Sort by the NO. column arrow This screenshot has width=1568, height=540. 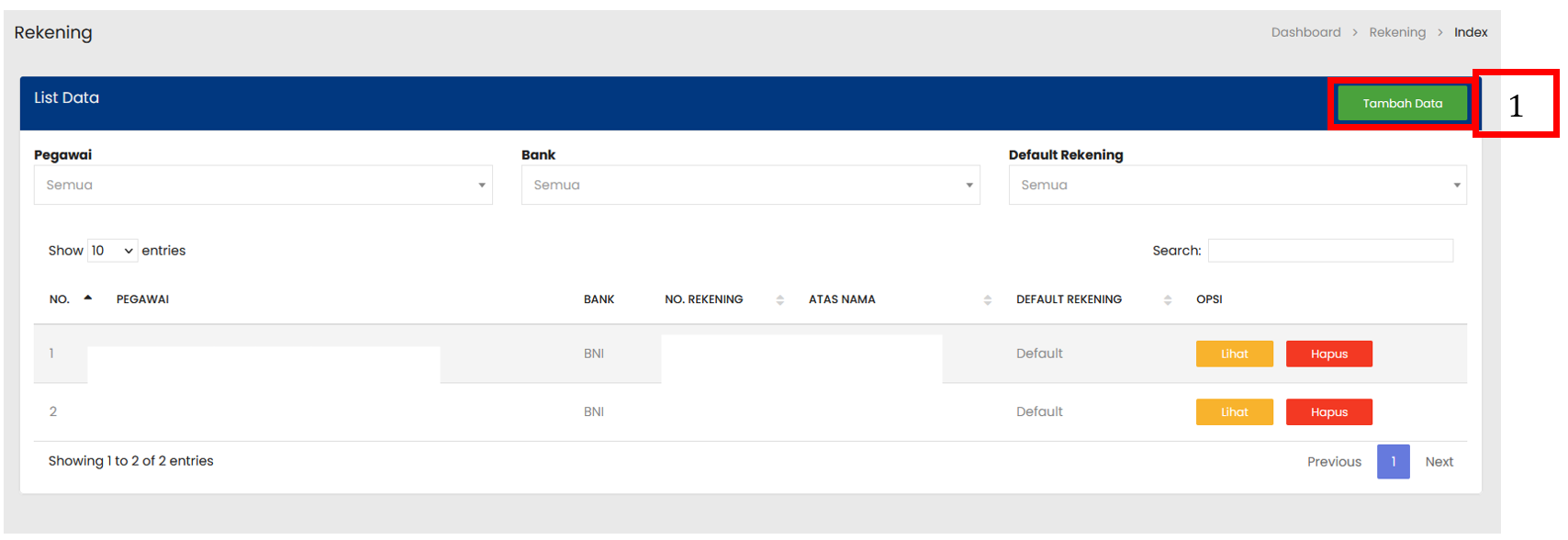coord(88,298)
